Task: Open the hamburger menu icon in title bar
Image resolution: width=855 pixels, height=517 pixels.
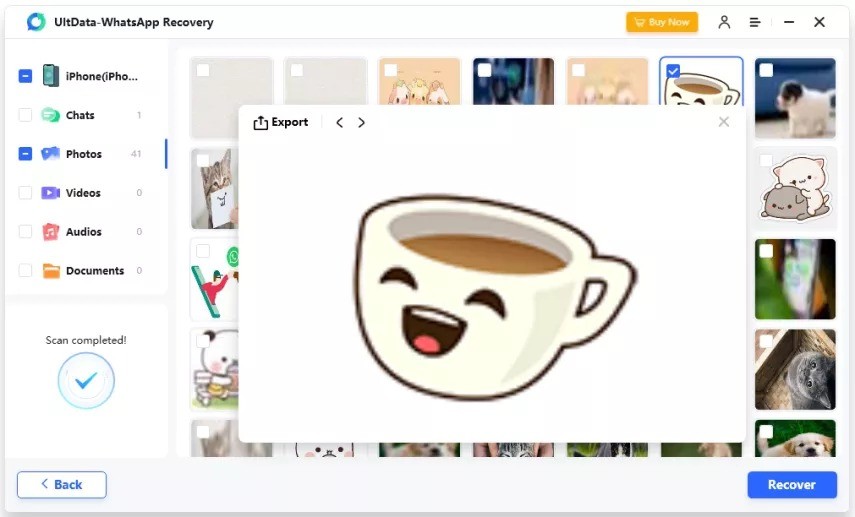Action: (755, 22)
